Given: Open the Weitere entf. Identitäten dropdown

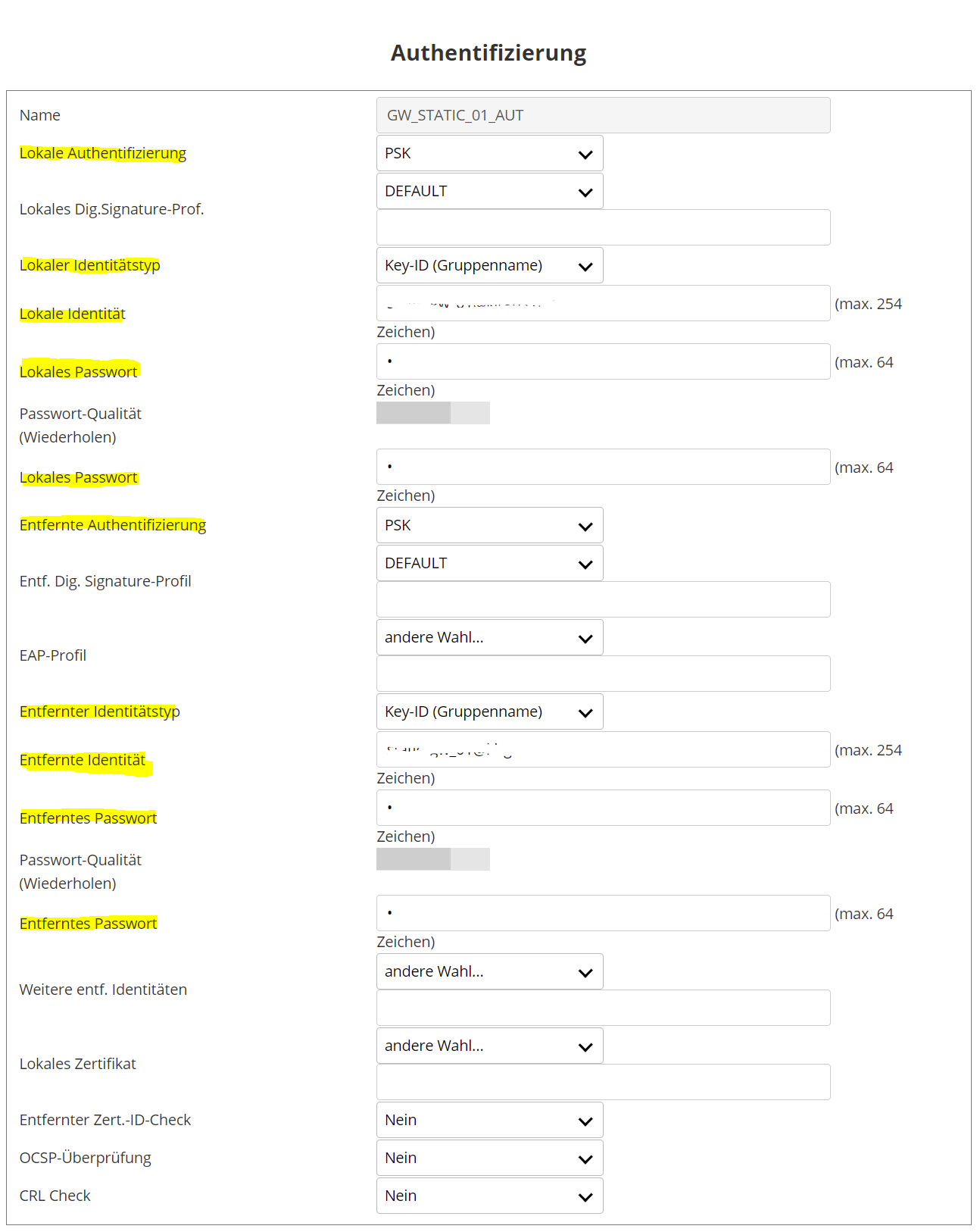Looking at the screenshot, I should (x=489, y=971).
